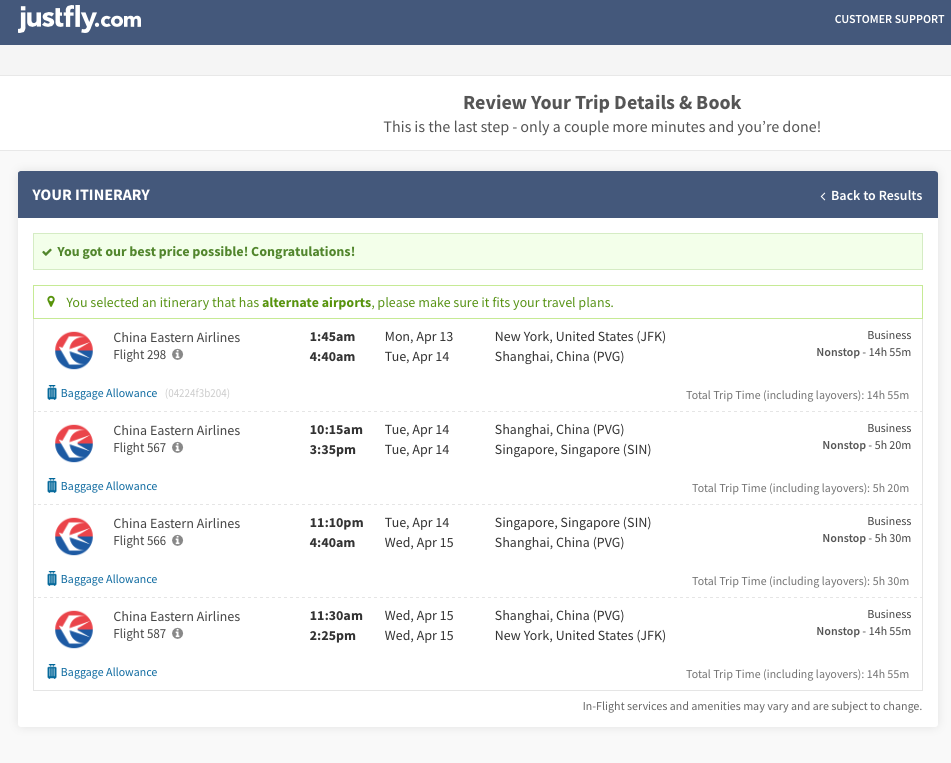951x763 pixels.
Task: Open info icon next to Flight 567
Action: tap(178, 447)
